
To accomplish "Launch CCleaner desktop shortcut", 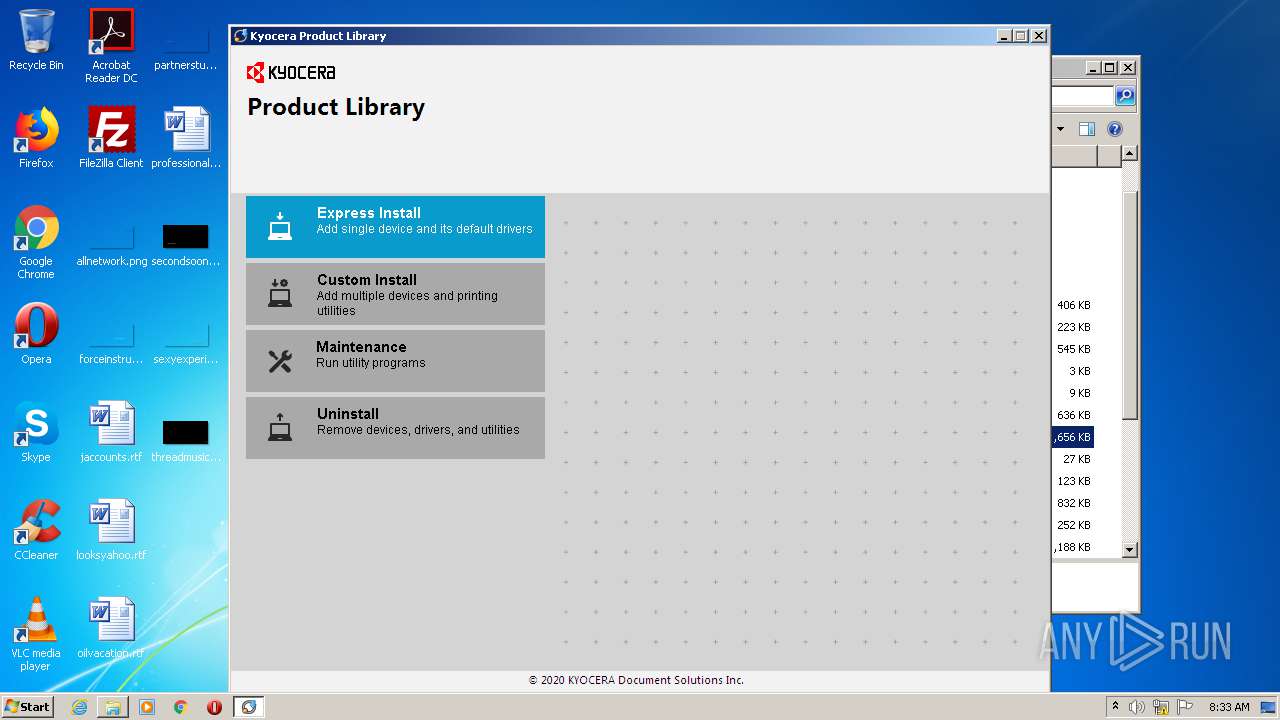I will click(36, 530).
